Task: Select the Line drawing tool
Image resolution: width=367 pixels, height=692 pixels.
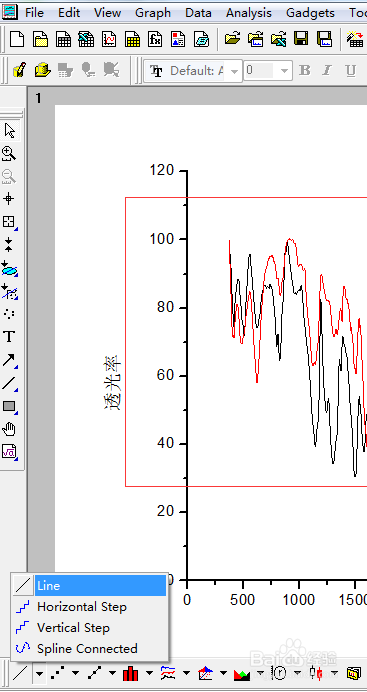Action: click(x=9, y=383)
